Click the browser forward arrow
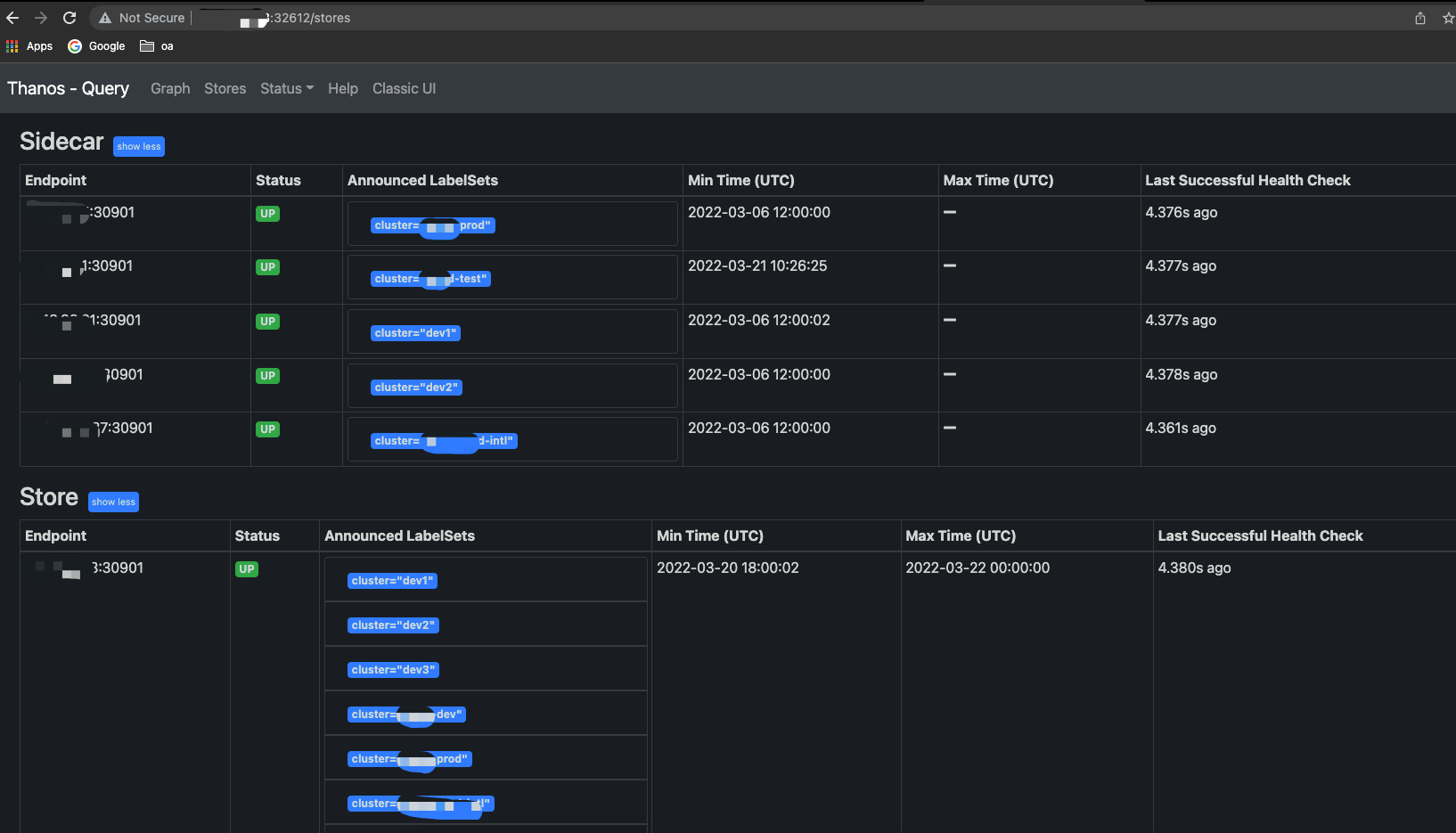 coord(41,18)
